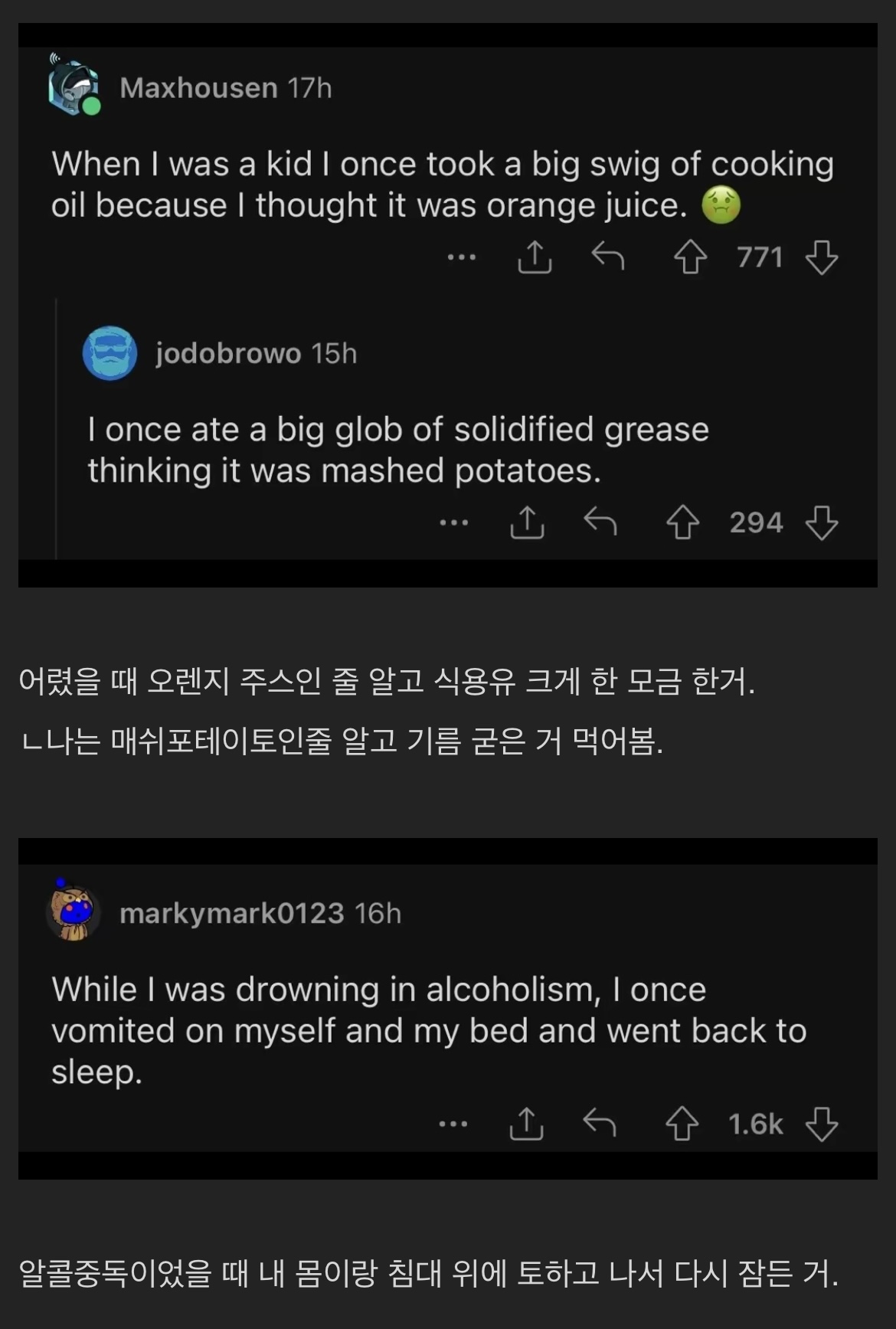
Task: Reply to jodobrowo's comment
Action: (600, 522)
